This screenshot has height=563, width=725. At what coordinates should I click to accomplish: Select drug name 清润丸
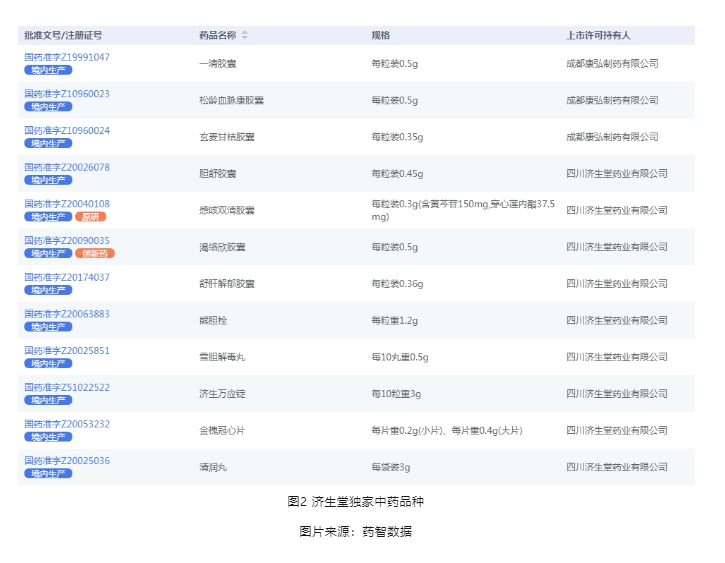(213, 467)
